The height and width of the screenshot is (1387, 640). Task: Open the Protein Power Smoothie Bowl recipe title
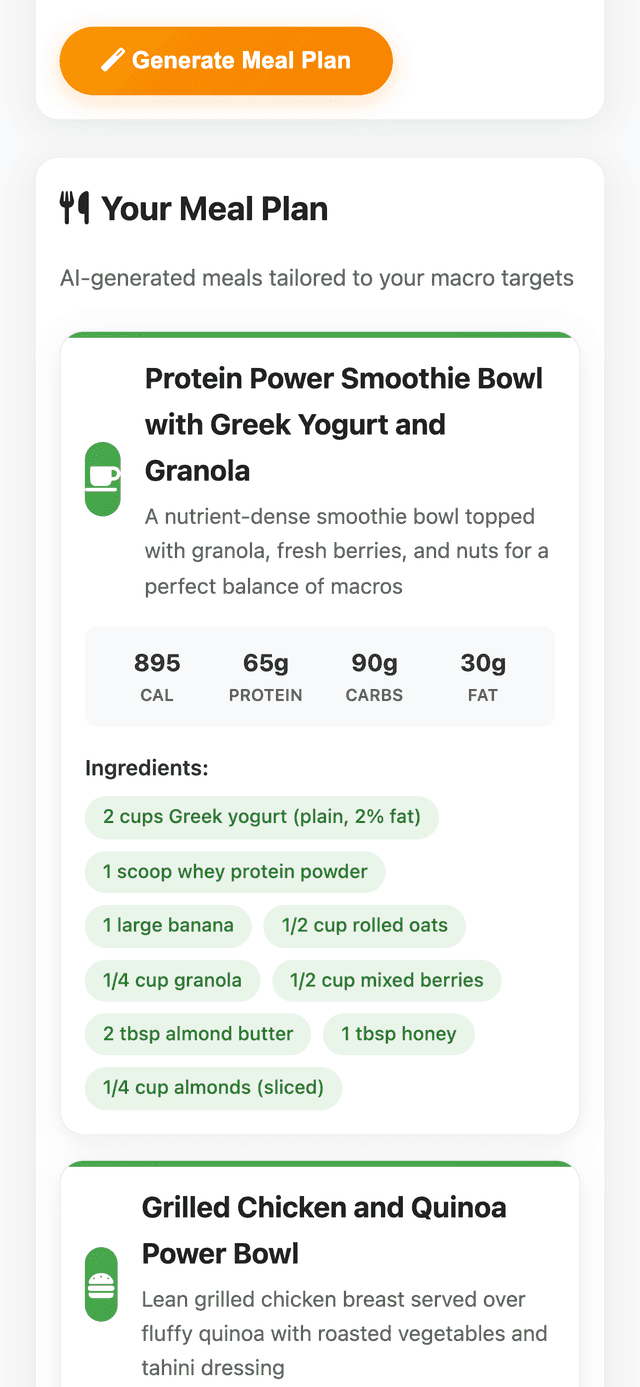[344, 423]
